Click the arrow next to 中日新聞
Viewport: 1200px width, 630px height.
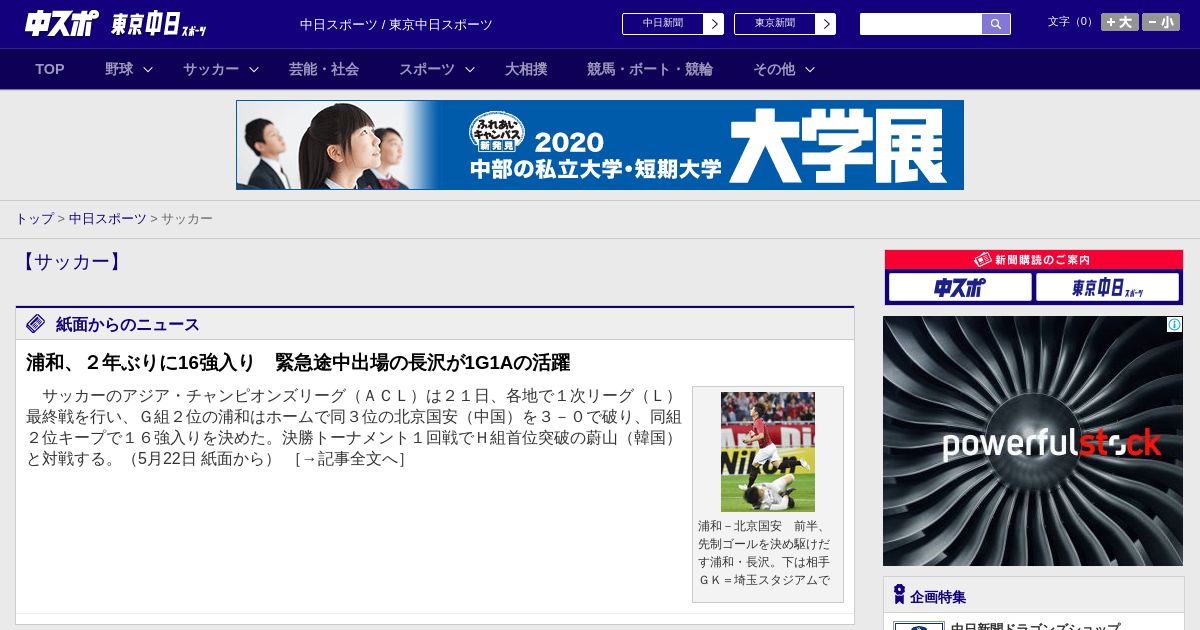click(713, 24)
